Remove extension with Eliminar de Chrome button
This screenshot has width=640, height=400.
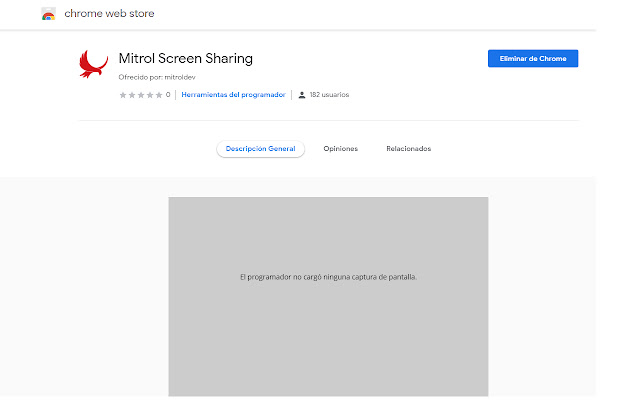click(x=533, y=58)
